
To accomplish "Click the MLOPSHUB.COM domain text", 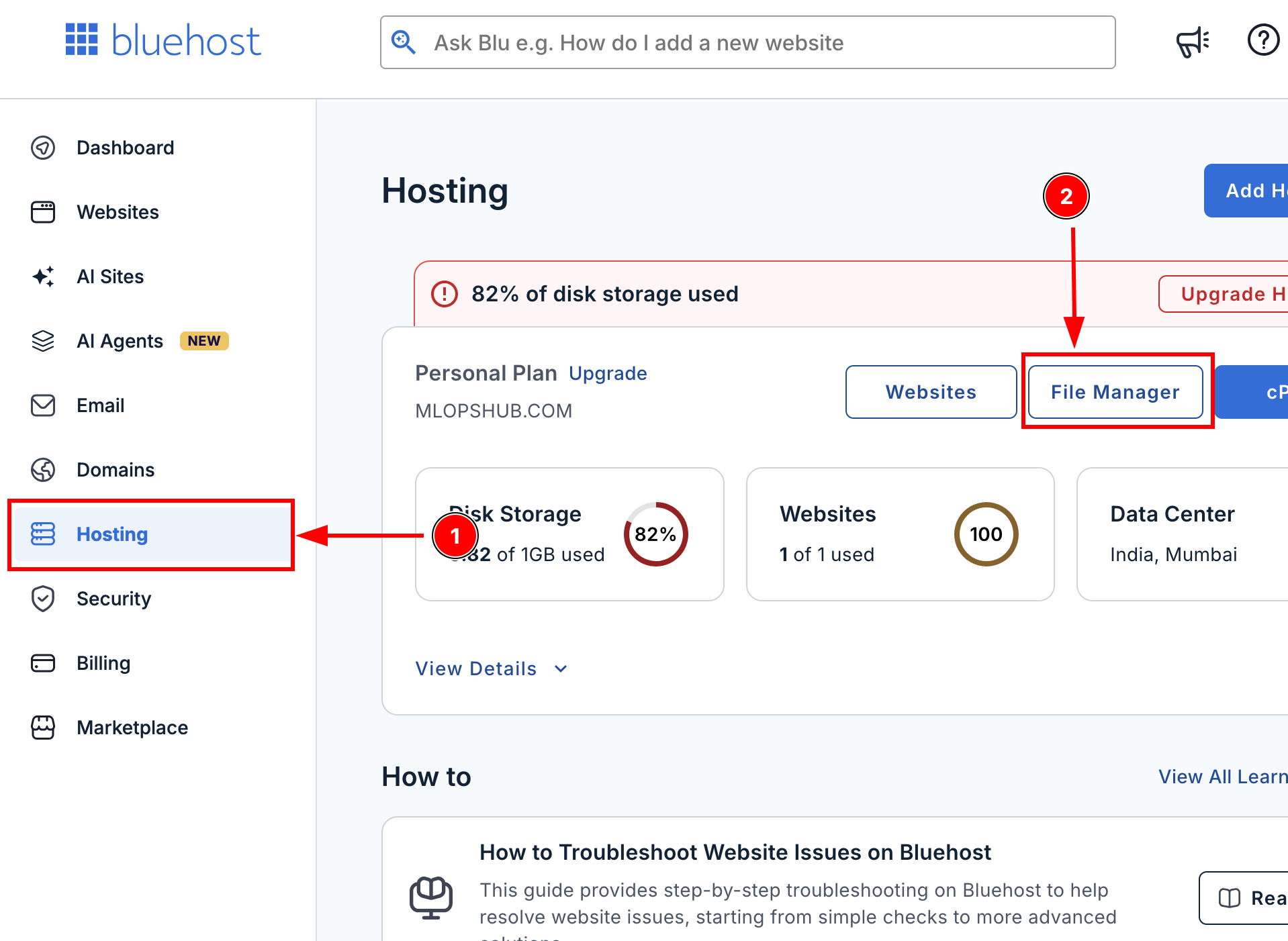I will 494,411.
